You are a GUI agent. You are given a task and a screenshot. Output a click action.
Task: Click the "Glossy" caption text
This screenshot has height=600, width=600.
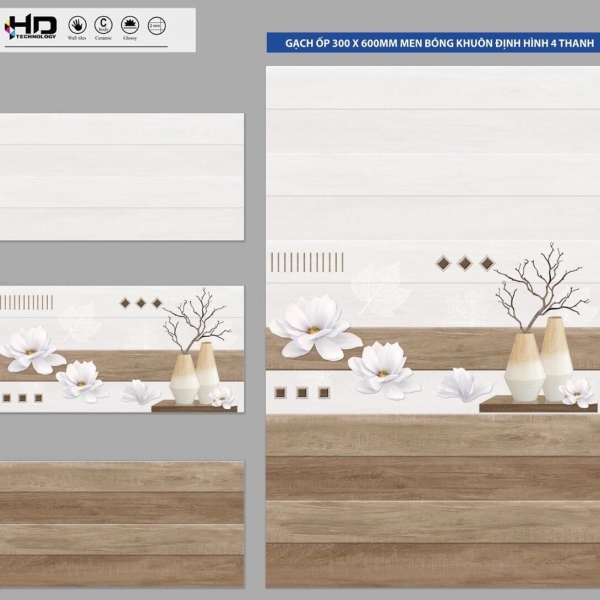[x=130, y=38]
